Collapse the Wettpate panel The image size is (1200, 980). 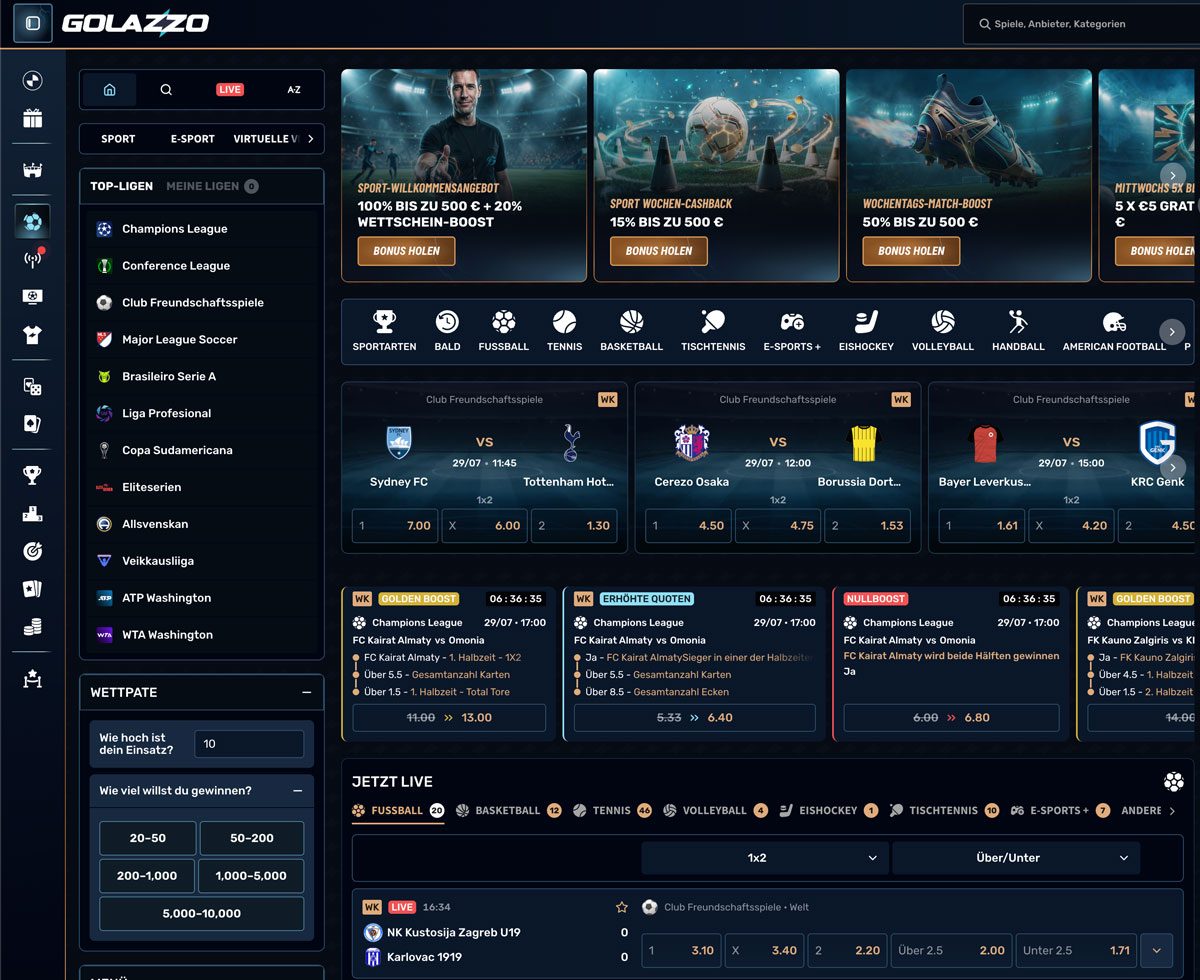(306, 692)
